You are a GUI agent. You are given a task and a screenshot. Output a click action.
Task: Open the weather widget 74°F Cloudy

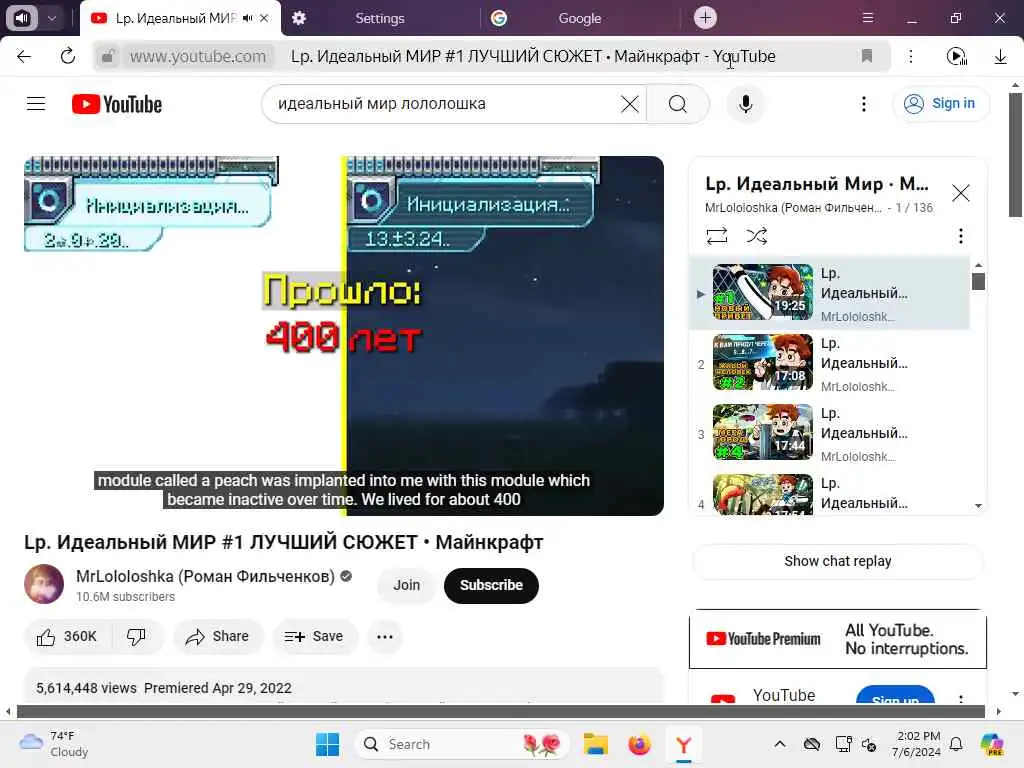(x=54, y=744)
